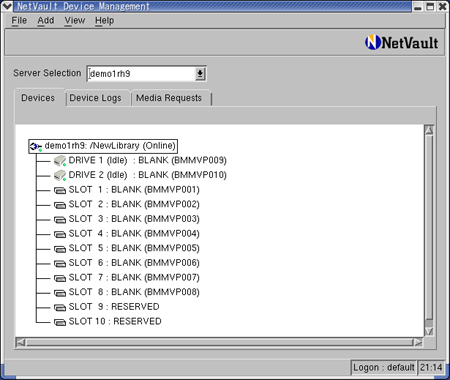The image size is (450, 380).
Task: Select DRIVE 2 (Idle) BMMVP010 row
Action: tap(140, 175)
